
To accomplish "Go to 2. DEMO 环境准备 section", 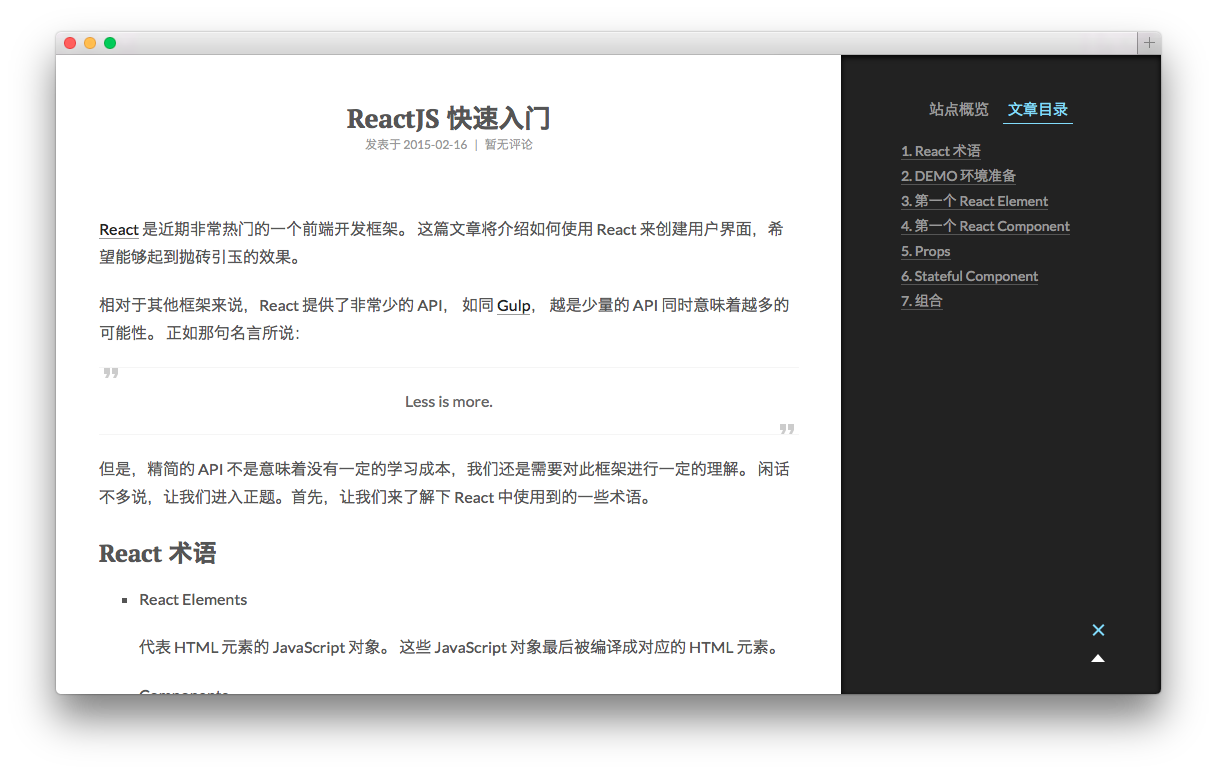I will (958, 176).
